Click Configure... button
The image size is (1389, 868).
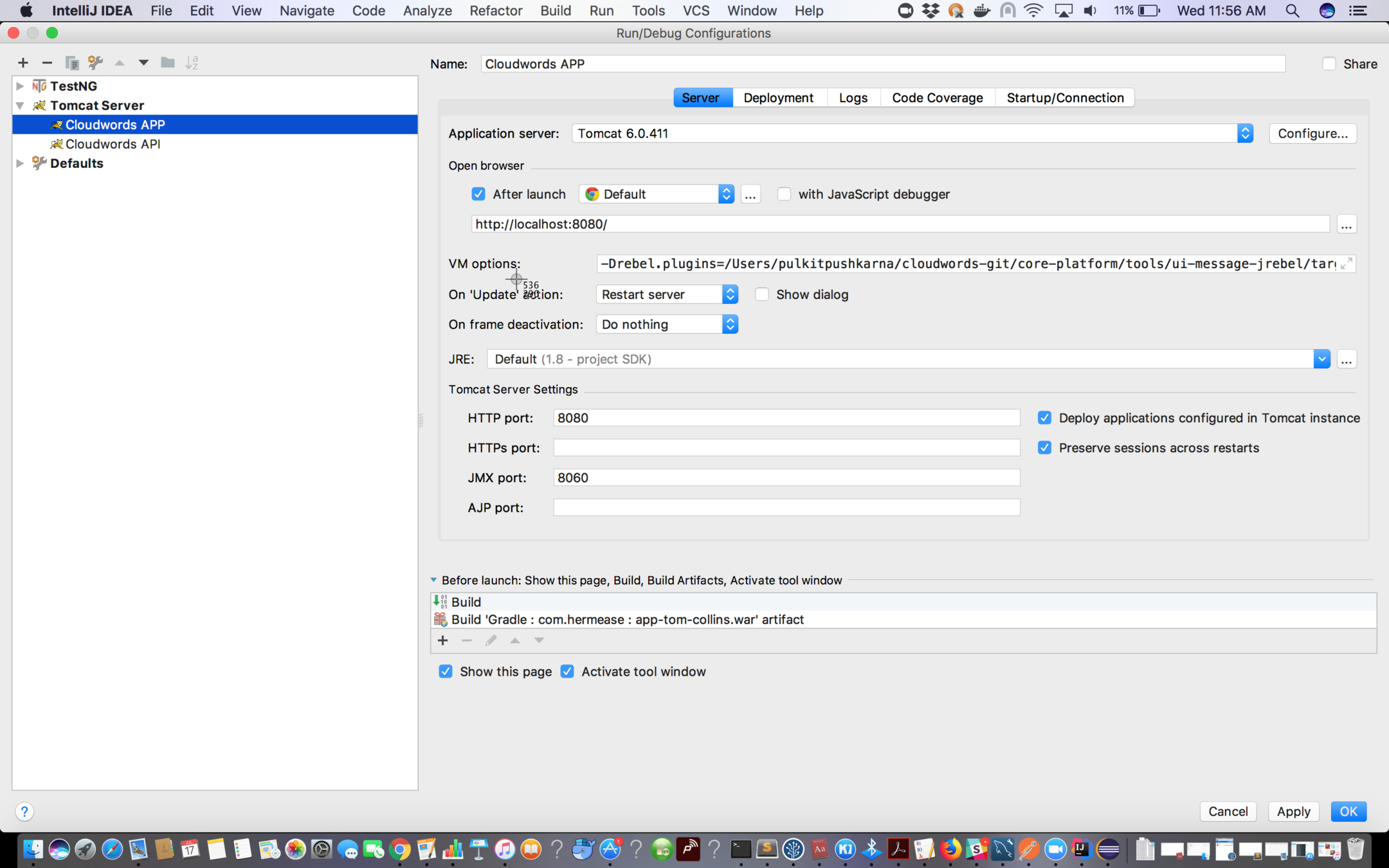(x=1312, y=133)
